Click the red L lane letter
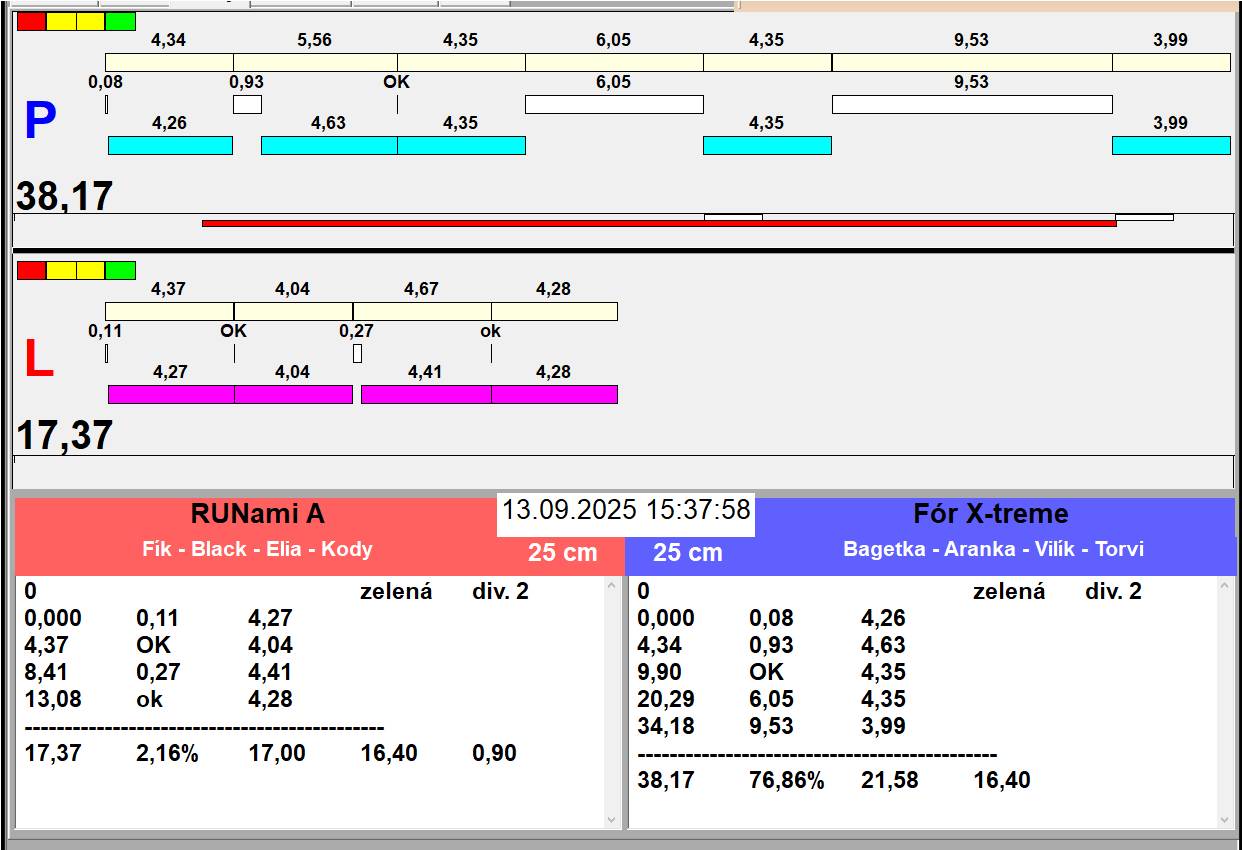 click(38, 360)
